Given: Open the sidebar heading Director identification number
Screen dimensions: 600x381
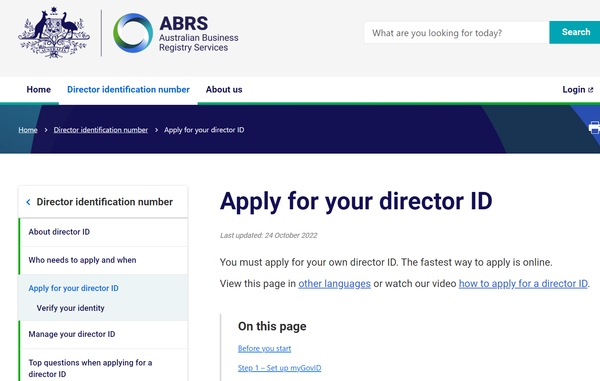Looking at the screenshot, I should click(x=104, y=202).
